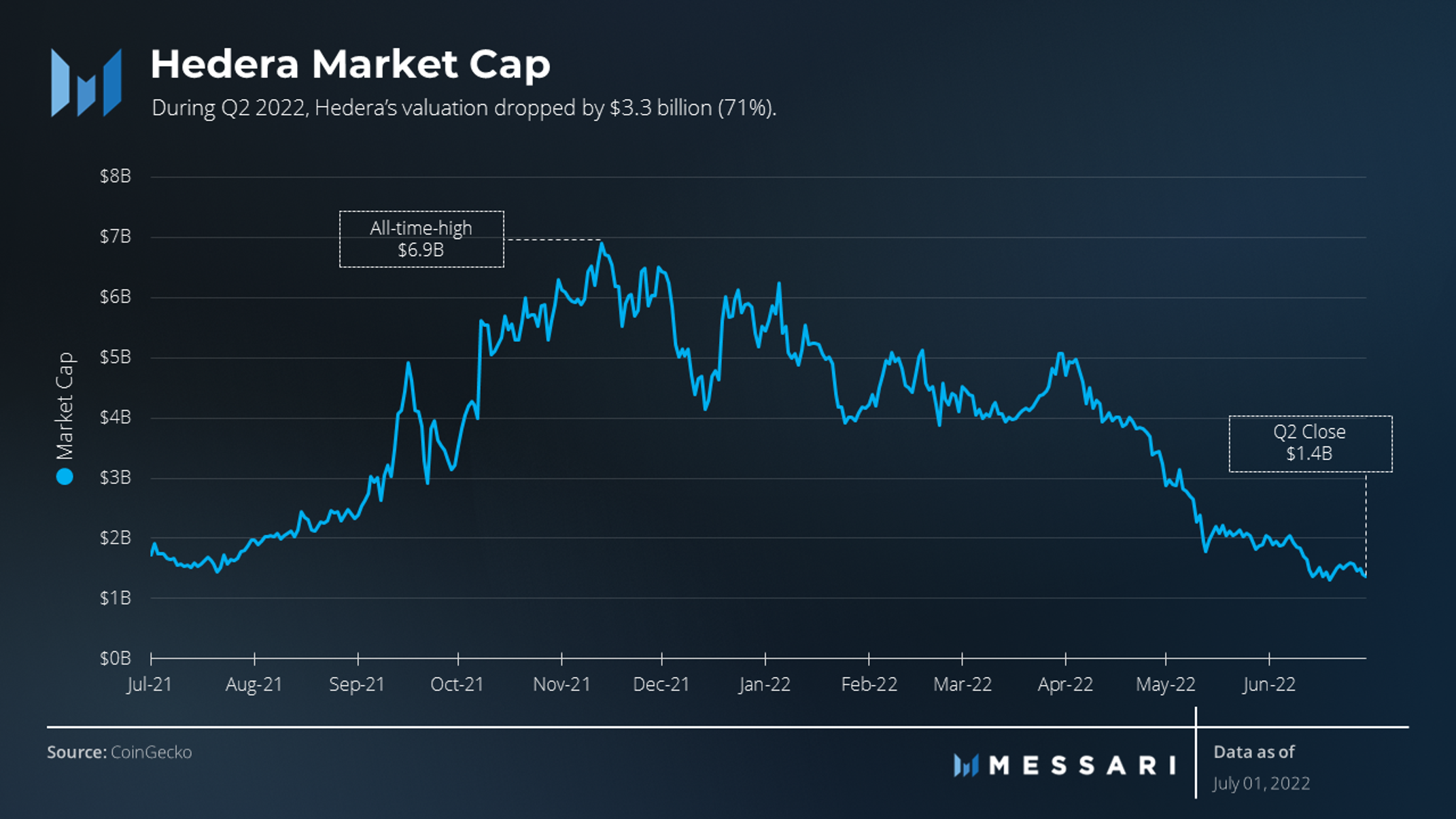Click the $5B y-axis label
1456x819 pixels.
(116, 357)
